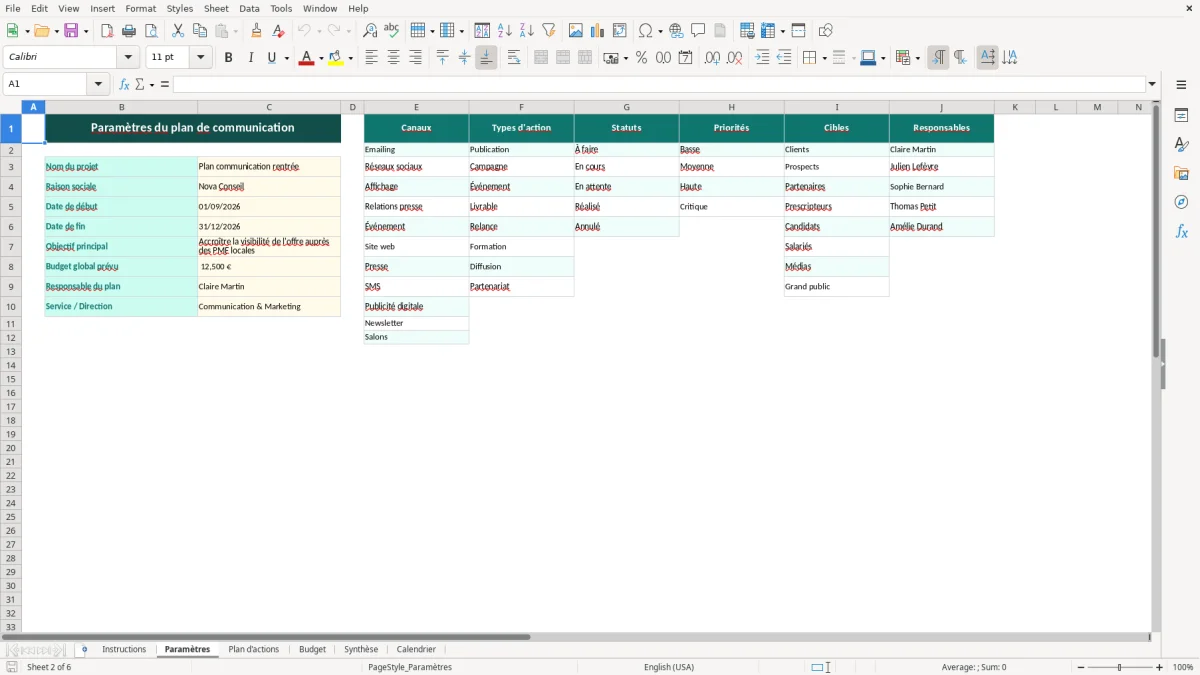The width and height of the screenshot is (1200, 675).
Task: Open the Format menu
Action: [x=140, y=8]
